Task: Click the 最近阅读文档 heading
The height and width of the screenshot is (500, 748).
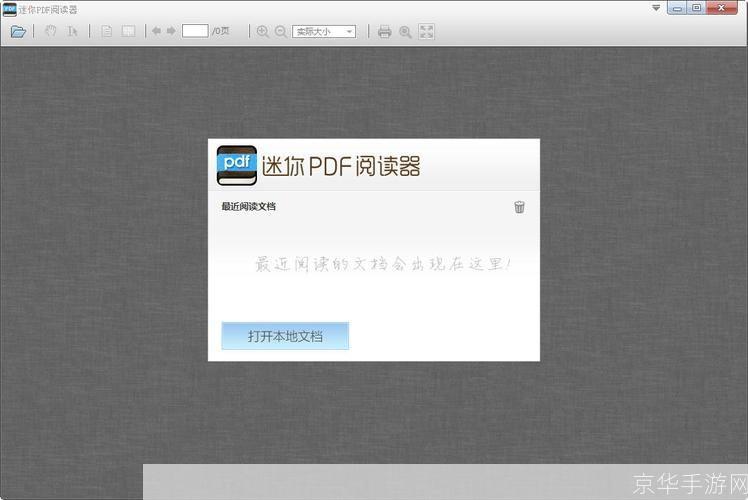Action: pos(249,207)
